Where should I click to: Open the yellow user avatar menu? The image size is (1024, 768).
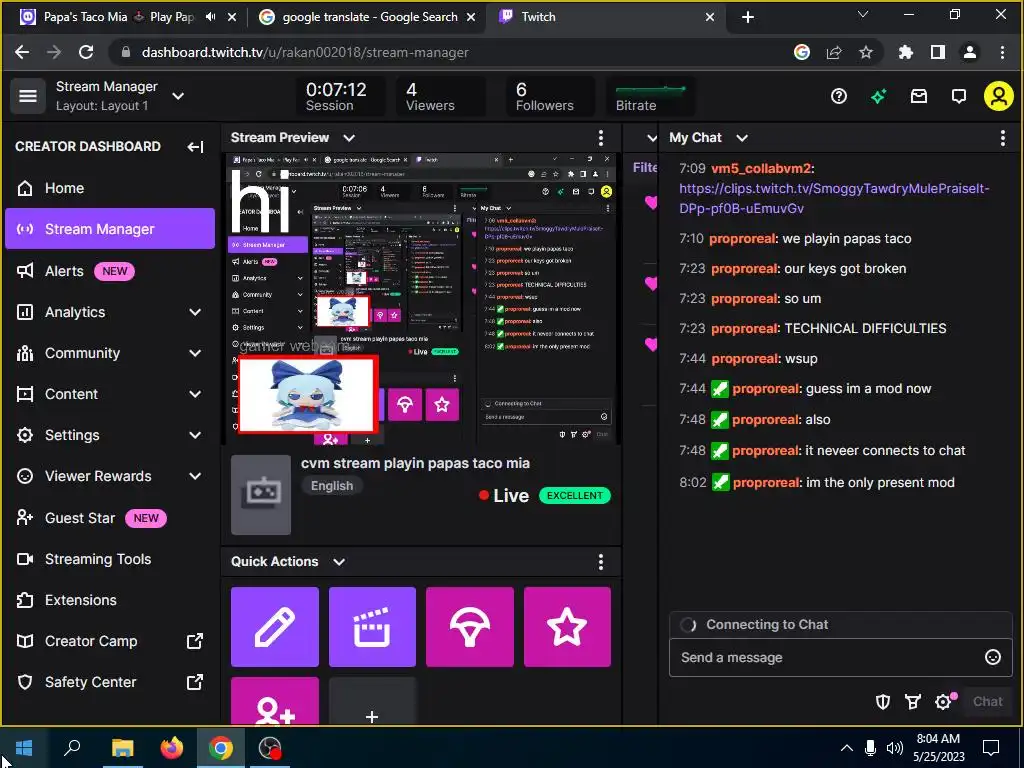pyautogui.click(x=999, y=97)
